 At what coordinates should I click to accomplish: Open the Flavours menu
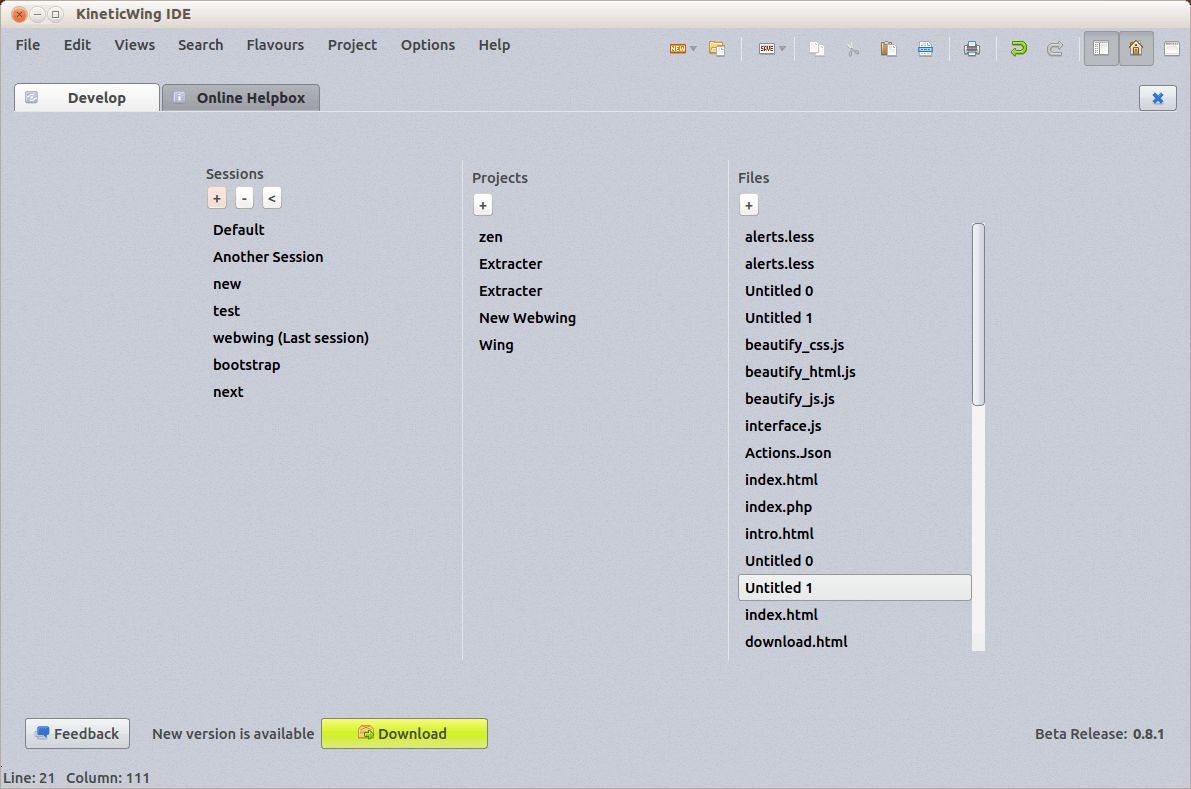275,45
